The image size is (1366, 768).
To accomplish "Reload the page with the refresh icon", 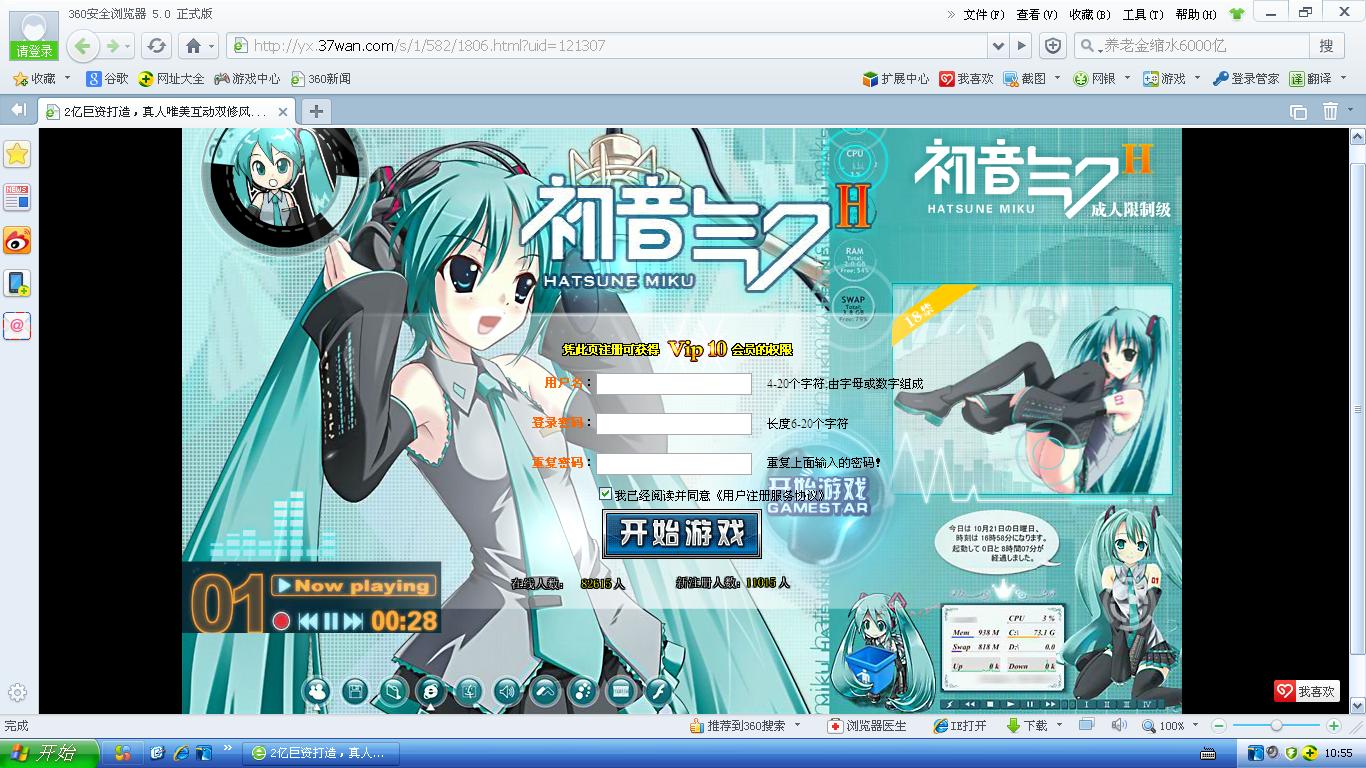I will tap(156, 46).
